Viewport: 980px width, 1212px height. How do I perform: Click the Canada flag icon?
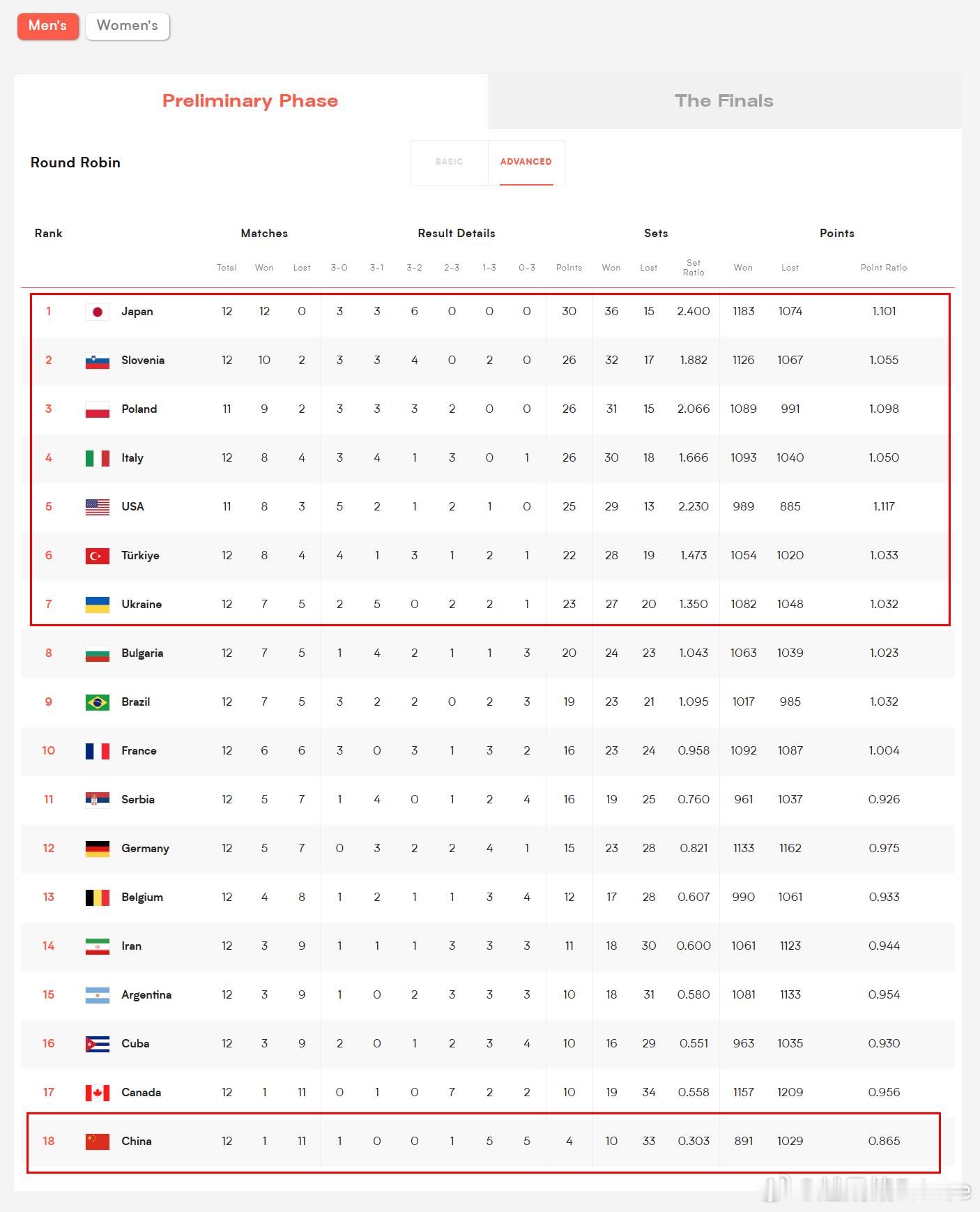pyautogui.click(x=98, y=1093)
